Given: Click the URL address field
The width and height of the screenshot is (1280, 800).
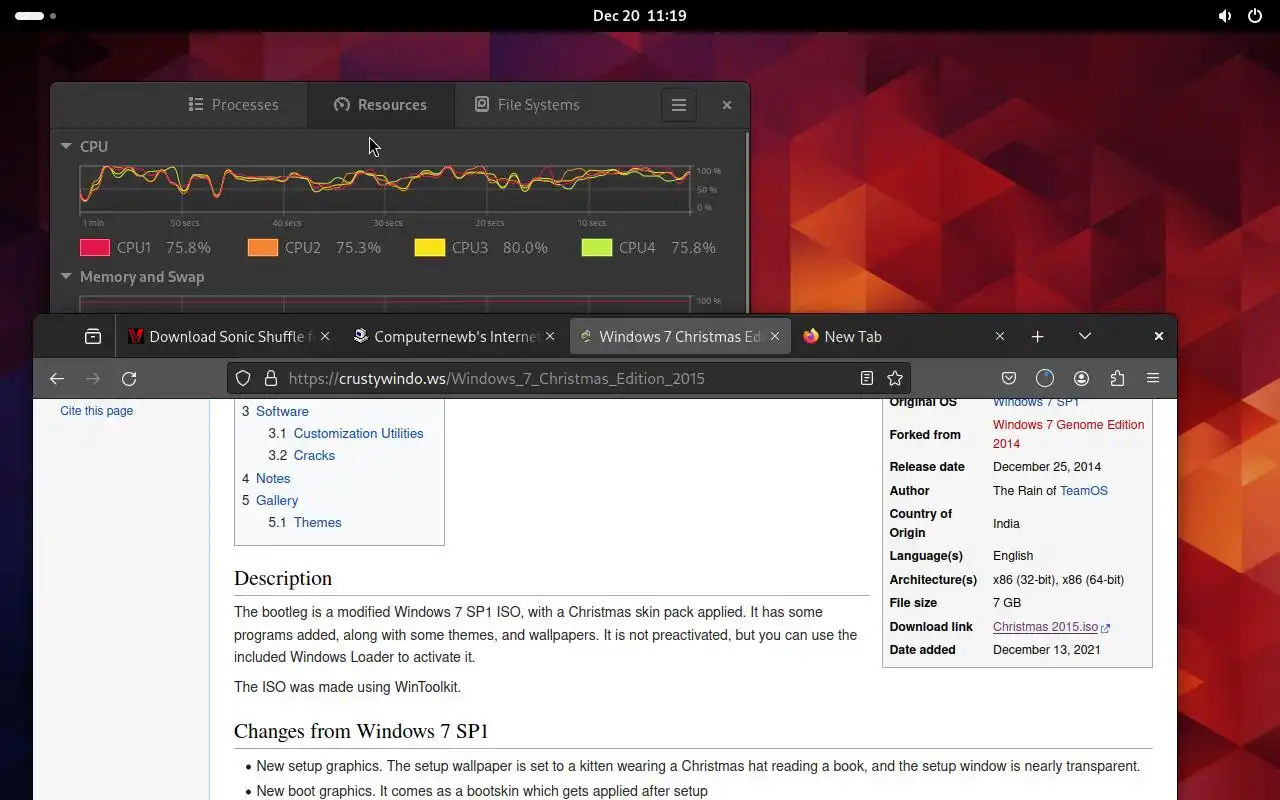Looking at the screenshot, I should 568,378.
